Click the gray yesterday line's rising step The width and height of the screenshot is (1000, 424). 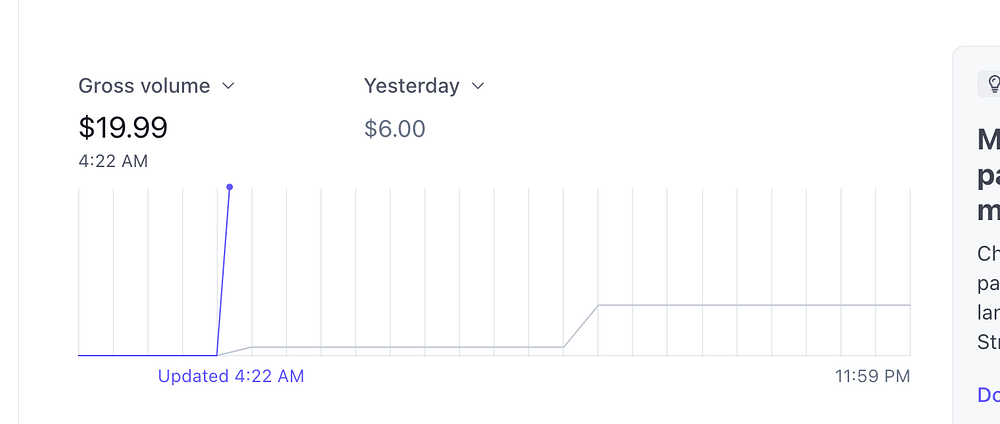pyautogui.click(x=581, y=325)
